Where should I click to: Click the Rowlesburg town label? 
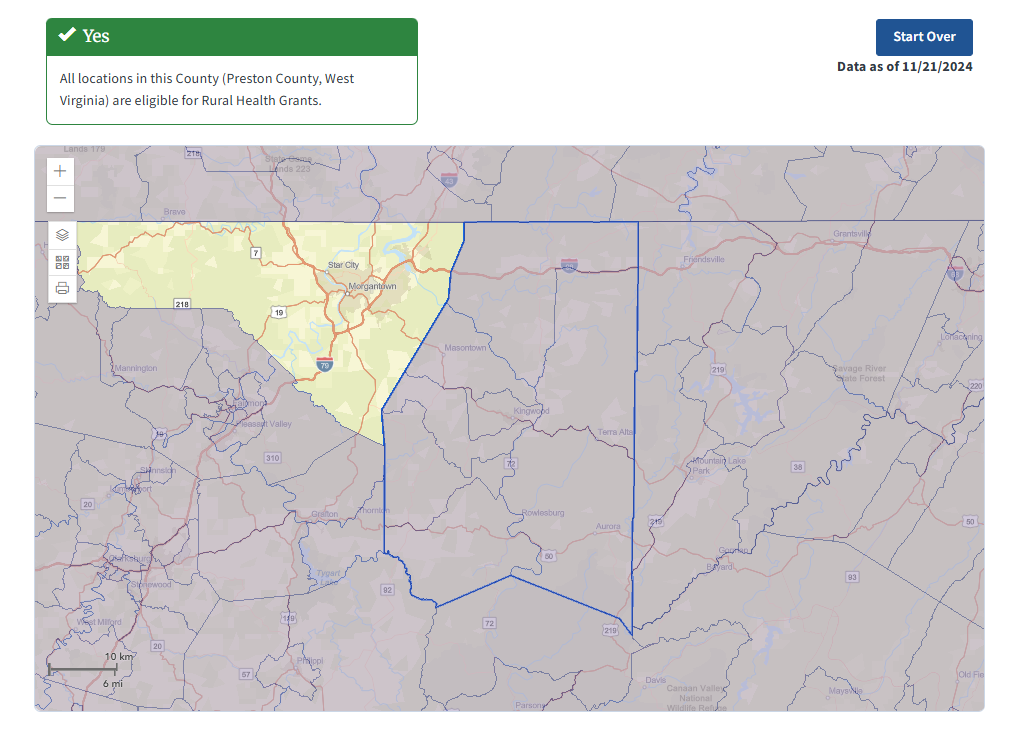click(x=543, y=513)
